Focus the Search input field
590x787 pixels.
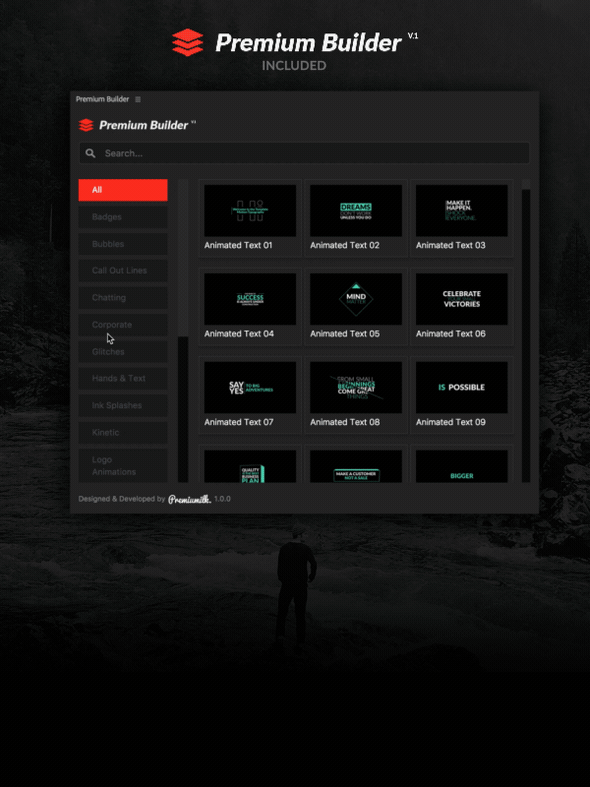(x=304, y=153)
